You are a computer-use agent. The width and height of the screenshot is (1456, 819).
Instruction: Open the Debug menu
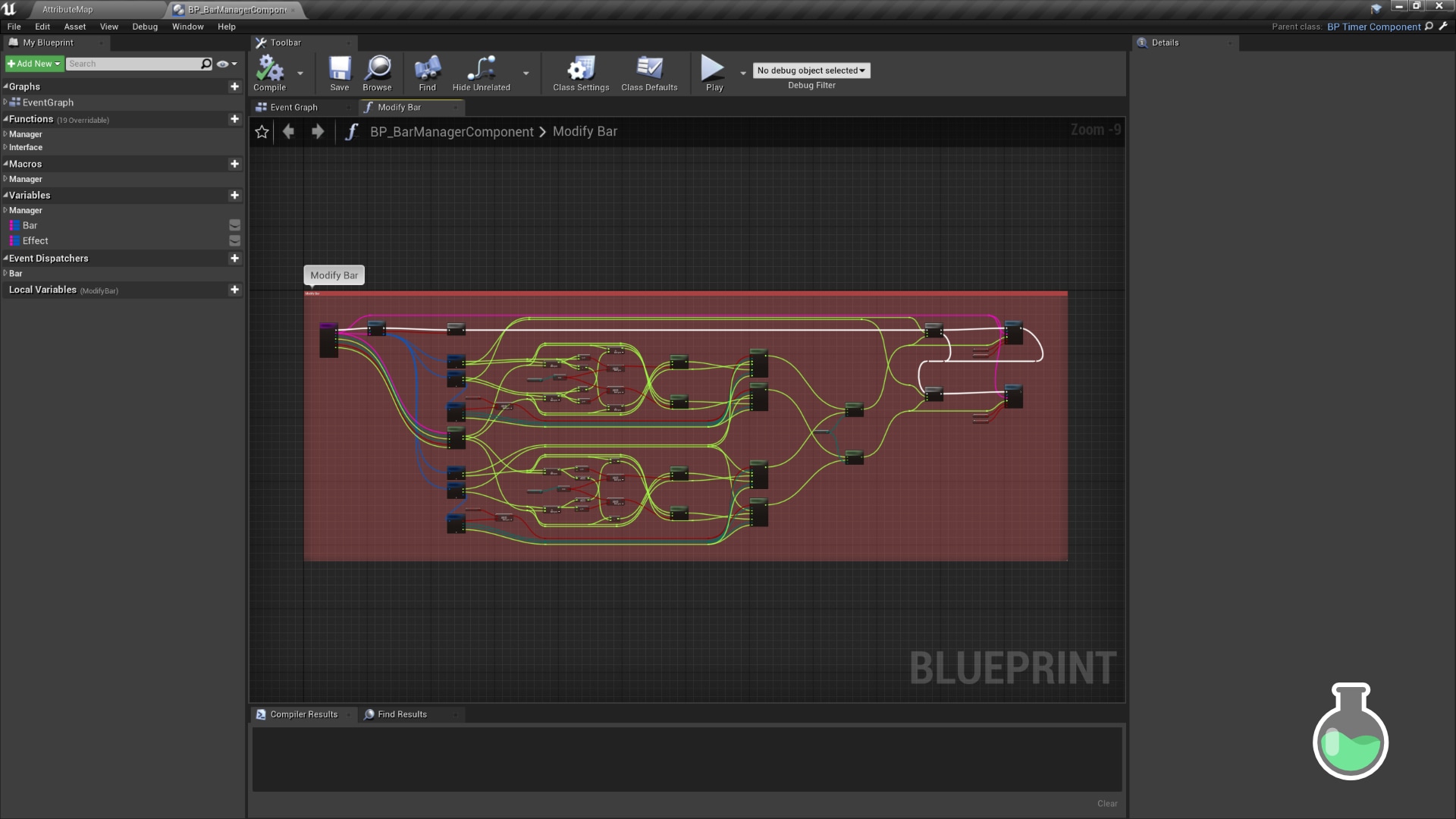pos(144,27)
